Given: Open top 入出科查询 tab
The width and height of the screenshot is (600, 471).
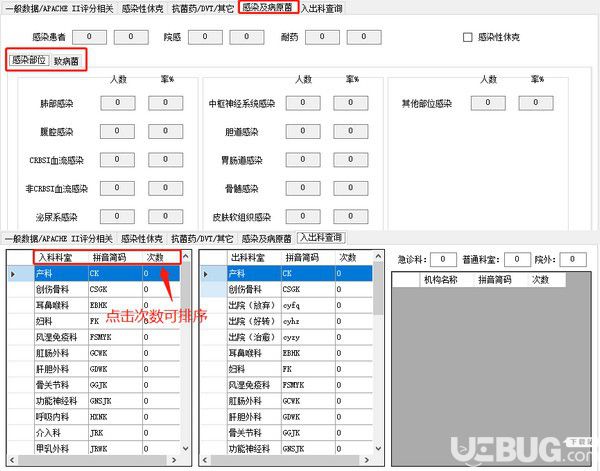Looking at the screenshot, I should (x=322, y=8).
